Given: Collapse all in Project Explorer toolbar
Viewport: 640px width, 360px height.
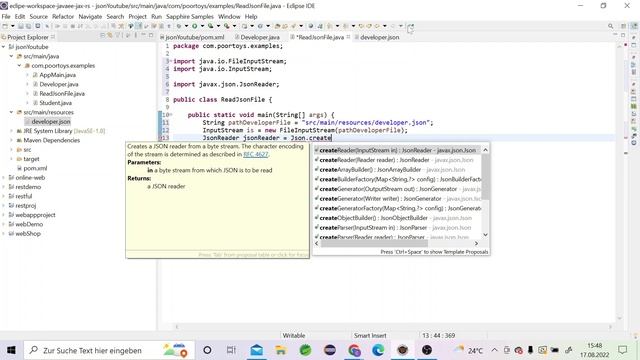Looking at the screenshot, I should pos(102,36).
